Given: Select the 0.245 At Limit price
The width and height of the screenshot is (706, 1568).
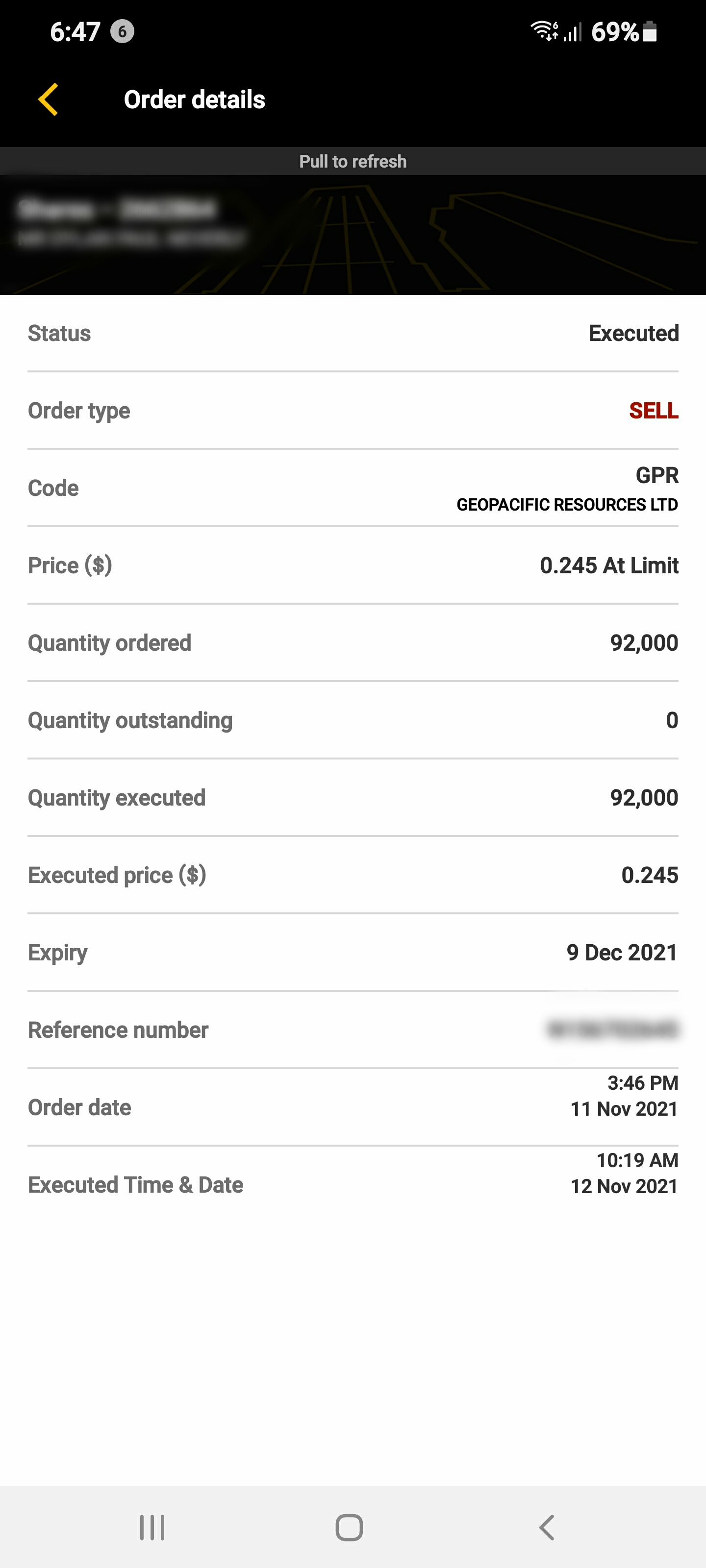Looking at the screenshot, I should pyautogui.click(x=609, y=565).
